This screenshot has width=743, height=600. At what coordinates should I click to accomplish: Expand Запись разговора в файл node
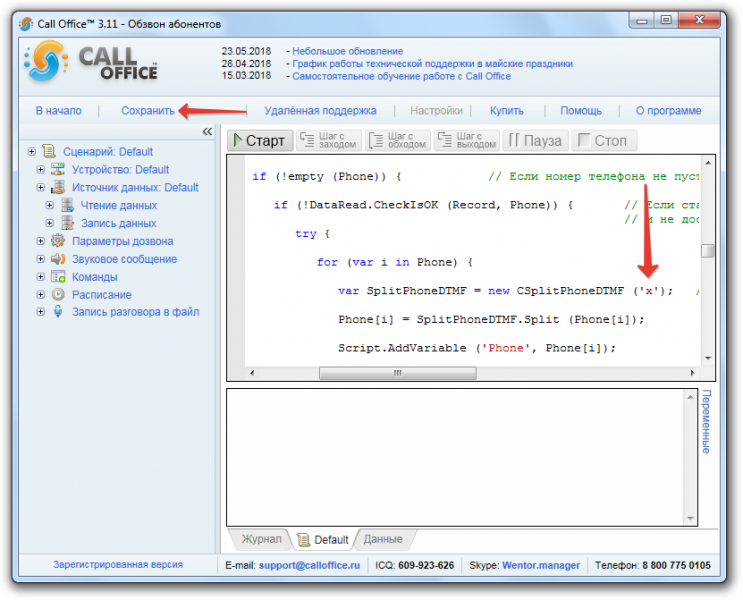41,312
